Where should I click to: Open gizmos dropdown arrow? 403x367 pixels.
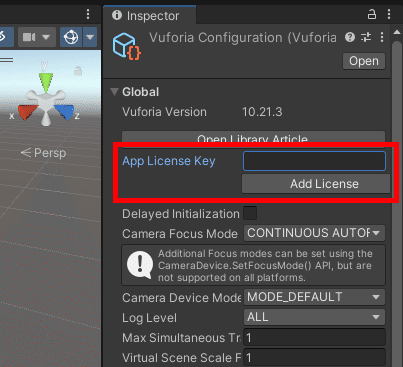[x=90, y=37]
